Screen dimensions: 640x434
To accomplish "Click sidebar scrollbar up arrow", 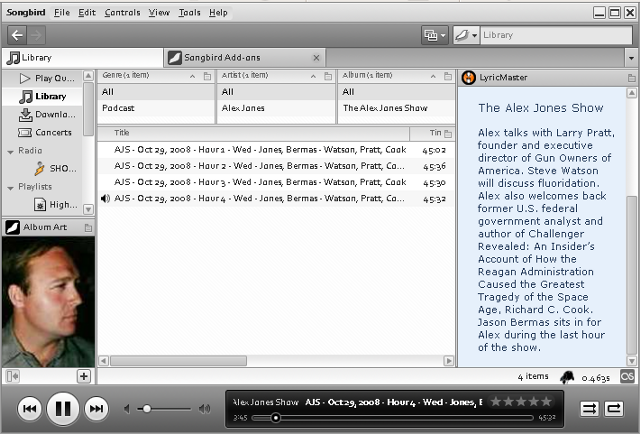I will click(89, 76).
